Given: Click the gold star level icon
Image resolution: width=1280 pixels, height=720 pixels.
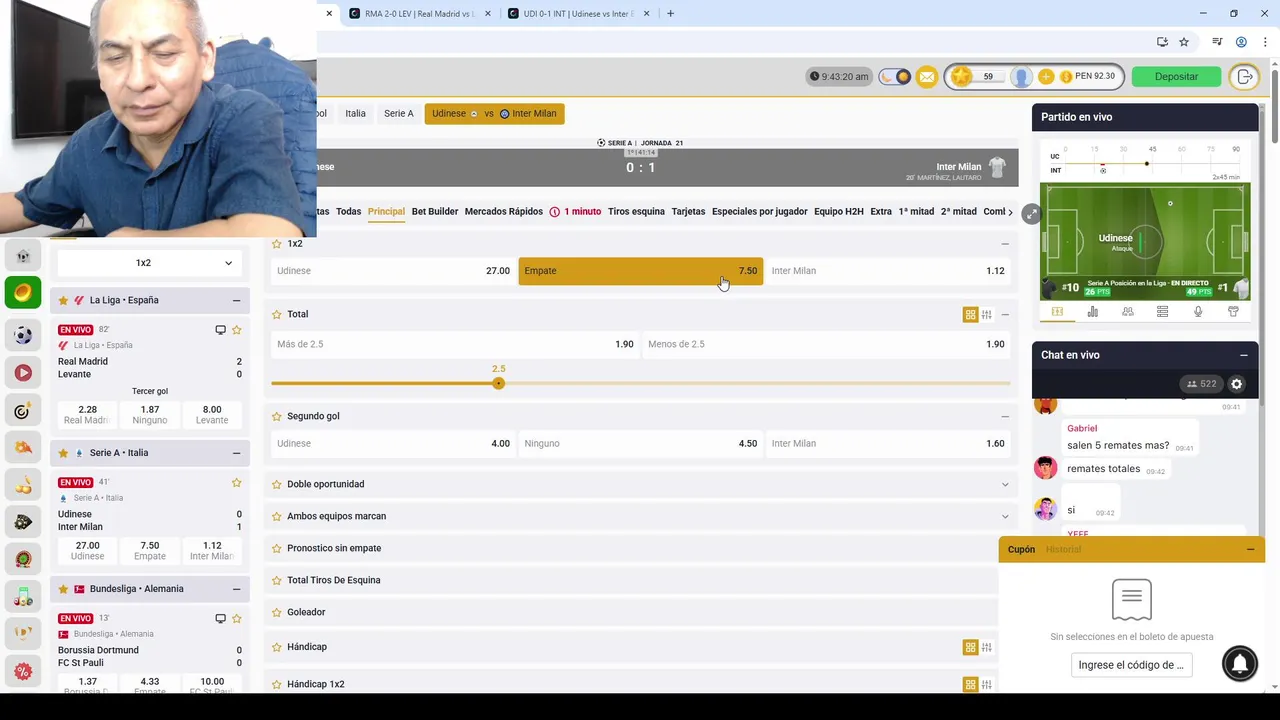Looking at the screenshot, I should pyautogui.click(x=961, y=76).
